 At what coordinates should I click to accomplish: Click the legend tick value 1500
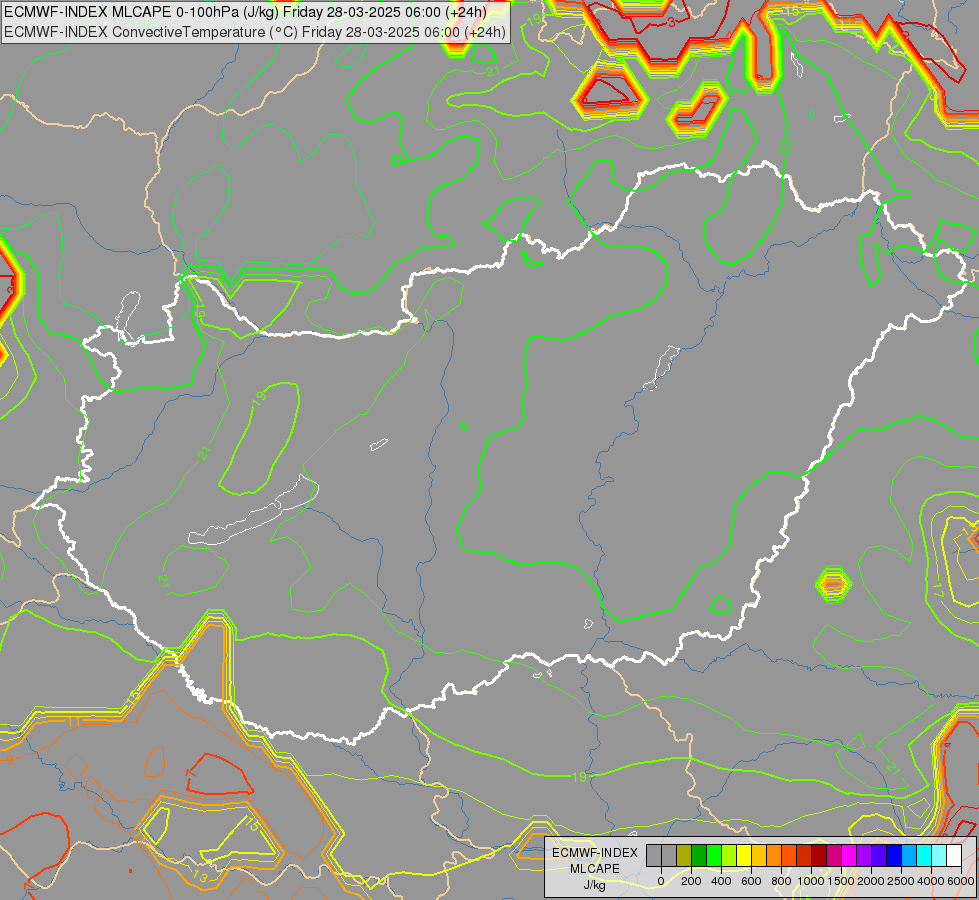841,881
